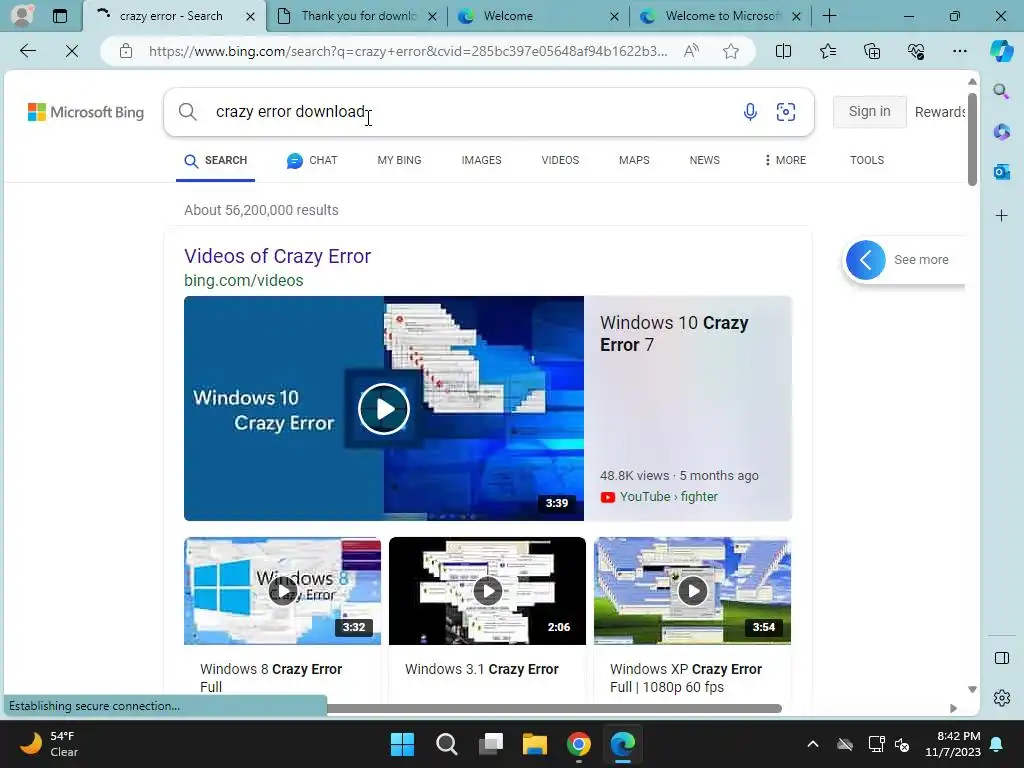The height and width of the screenshot is (768, 1024).
Task: Open Rewards link
Action: point(939,112)
